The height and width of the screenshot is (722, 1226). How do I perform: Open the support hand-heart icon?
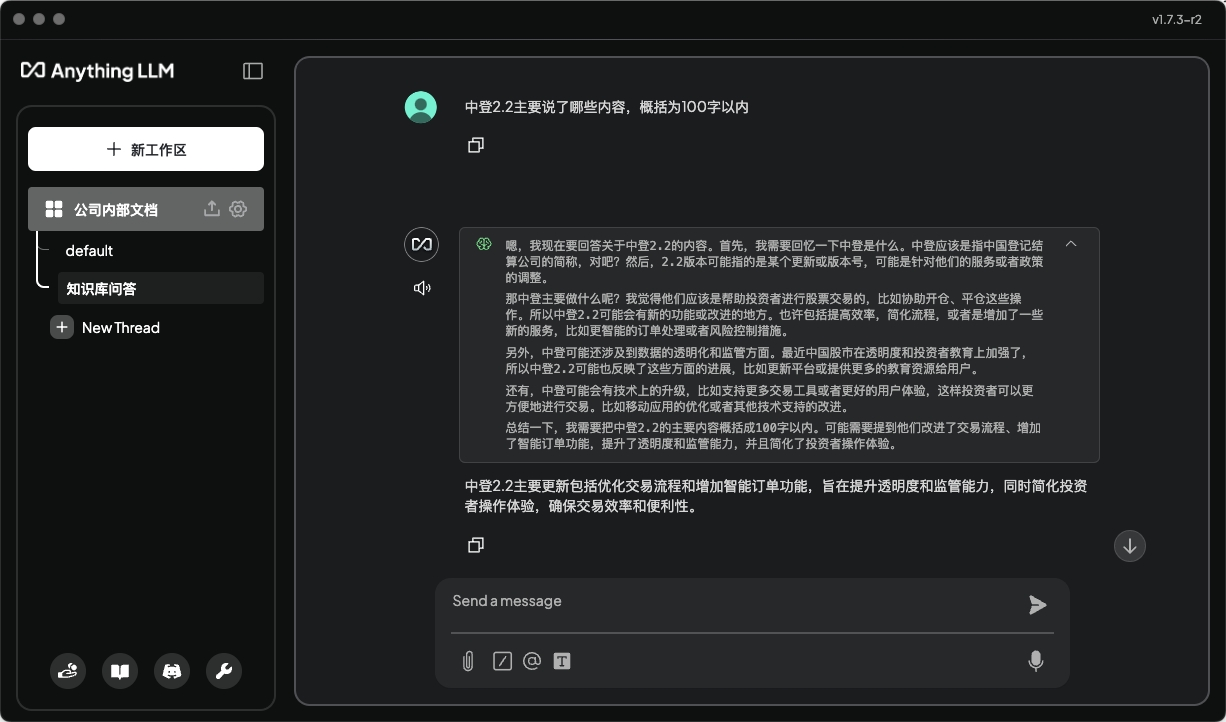(68, 671)
